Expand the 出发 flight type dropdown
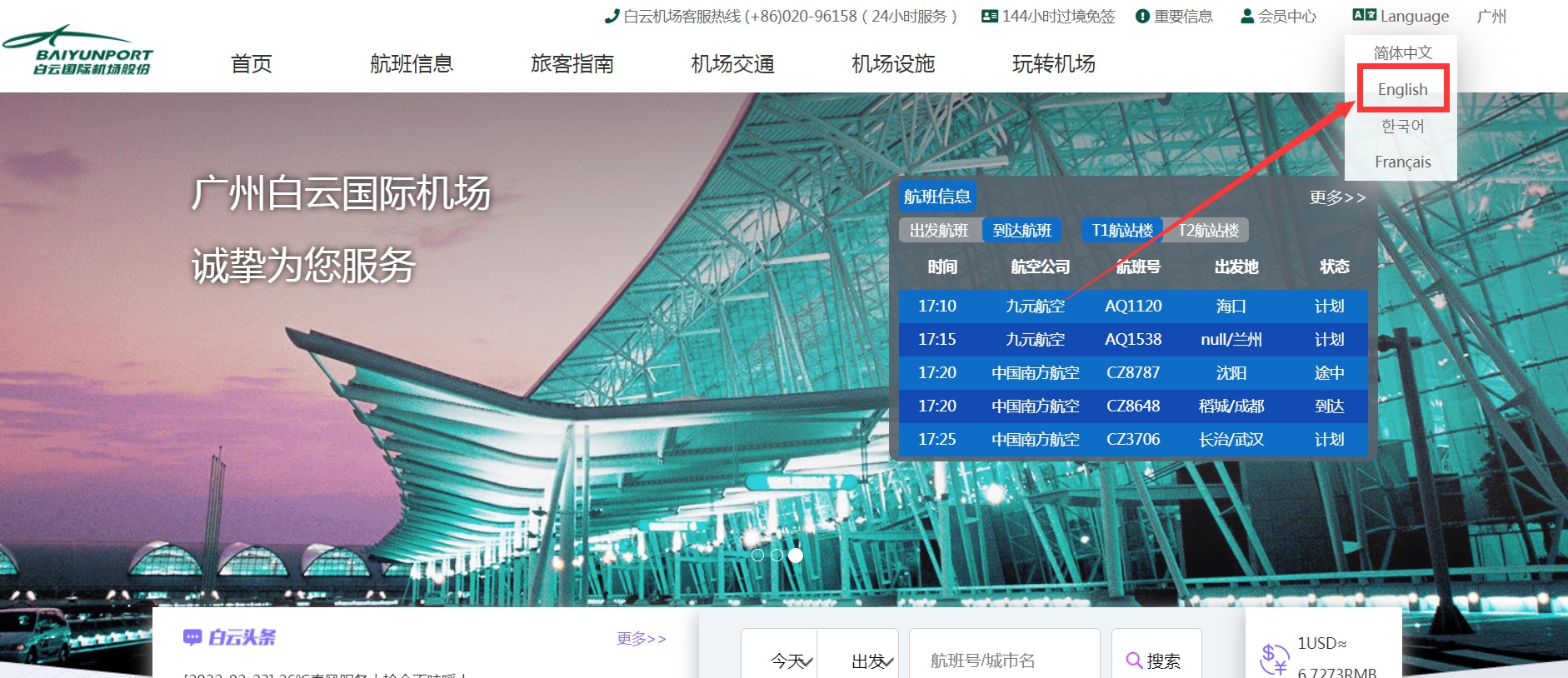 [x=871, y=661]
